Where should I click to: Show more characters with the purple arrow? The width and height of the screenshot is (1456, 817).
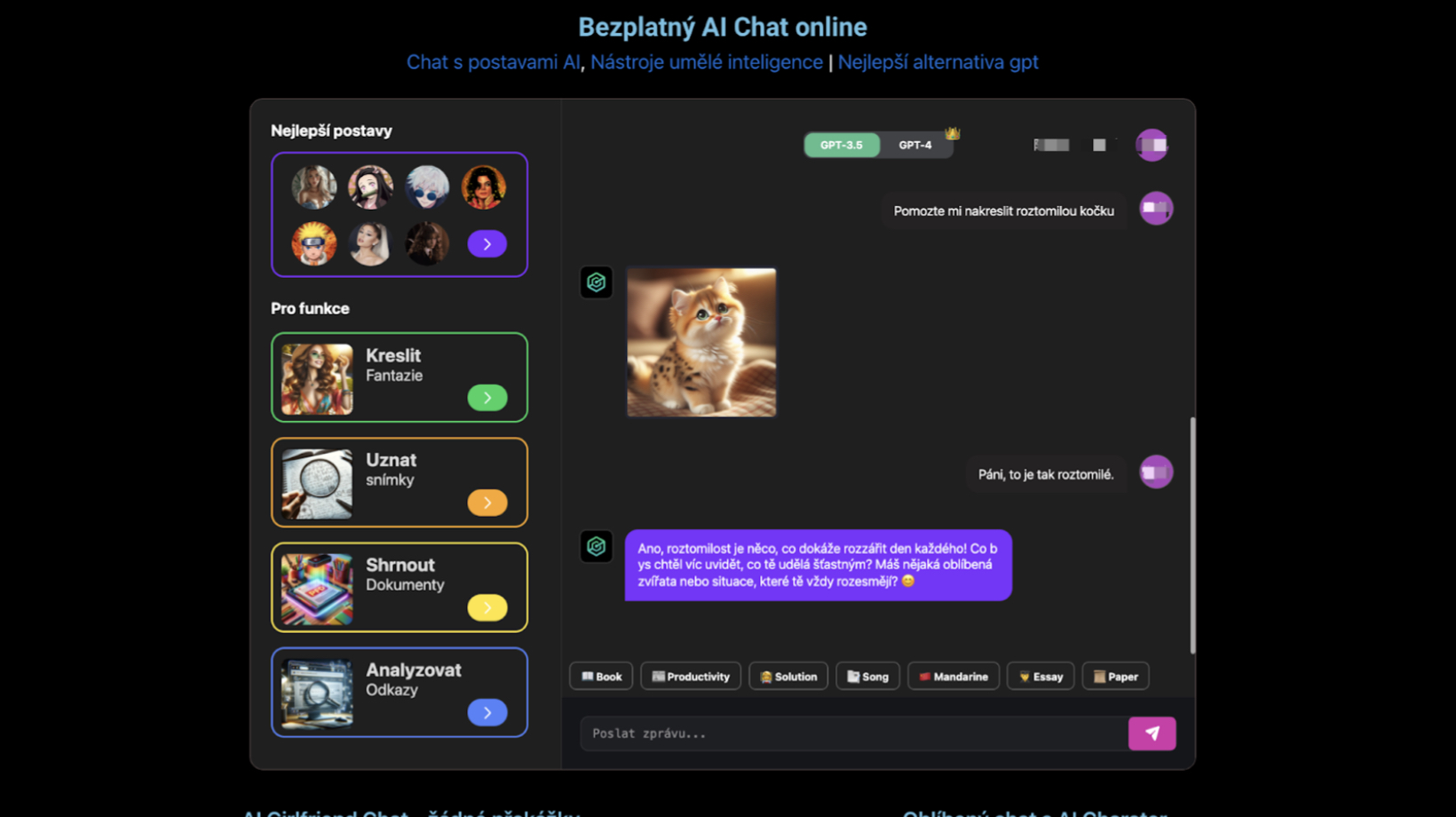(x=487, y=244)
